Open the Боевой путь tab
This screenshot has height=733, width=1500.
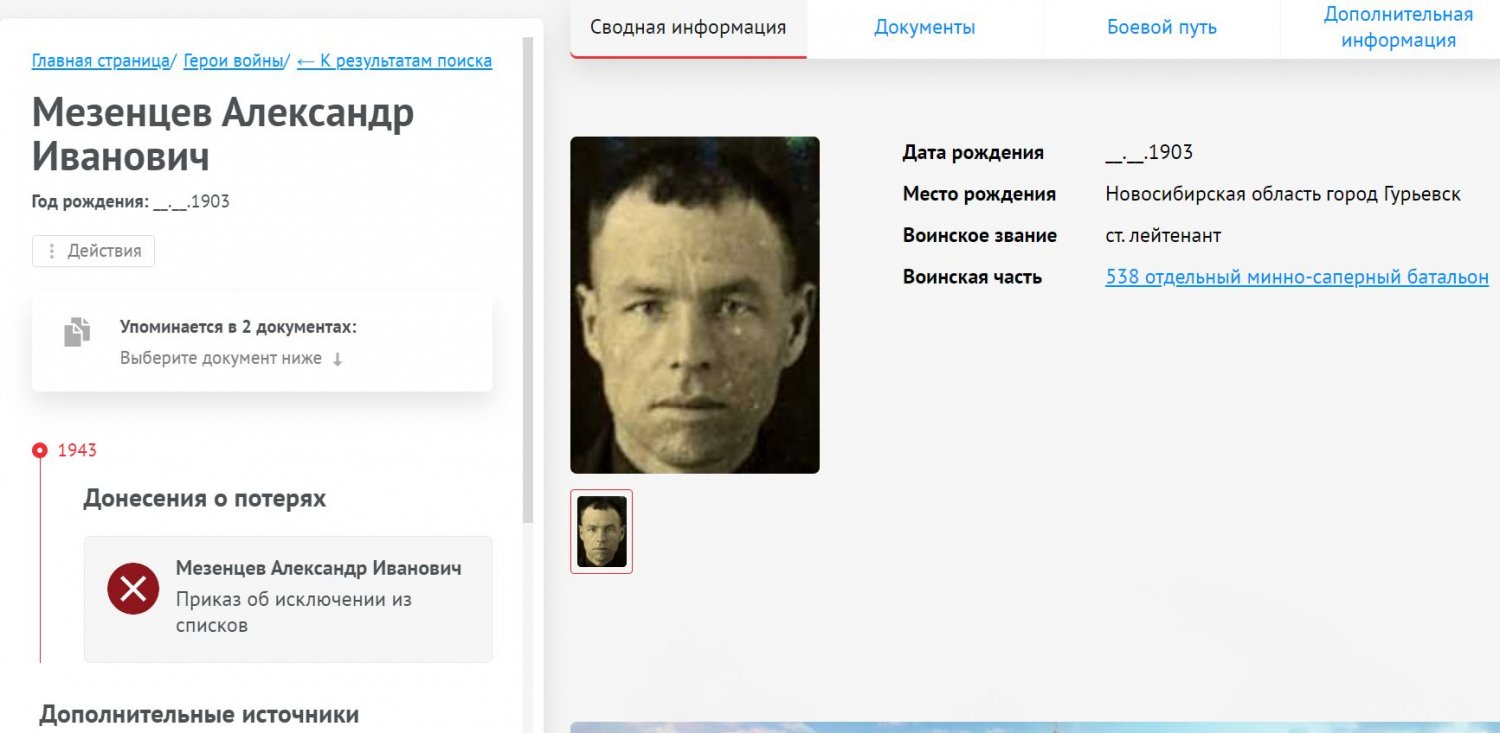point(1161,28)
